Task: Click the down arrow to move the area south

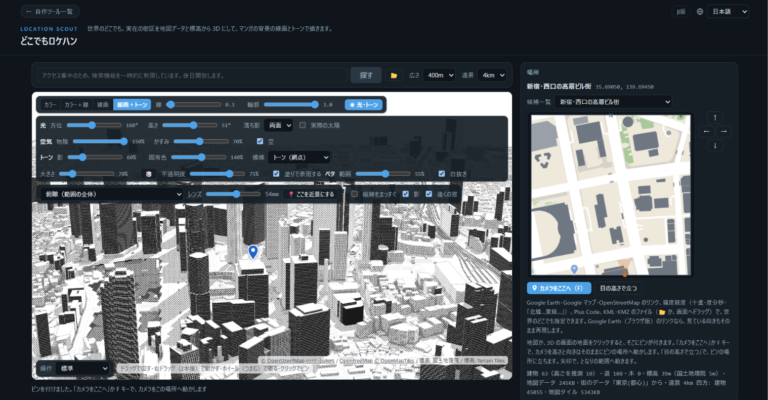Action: (x=715, y=145)
